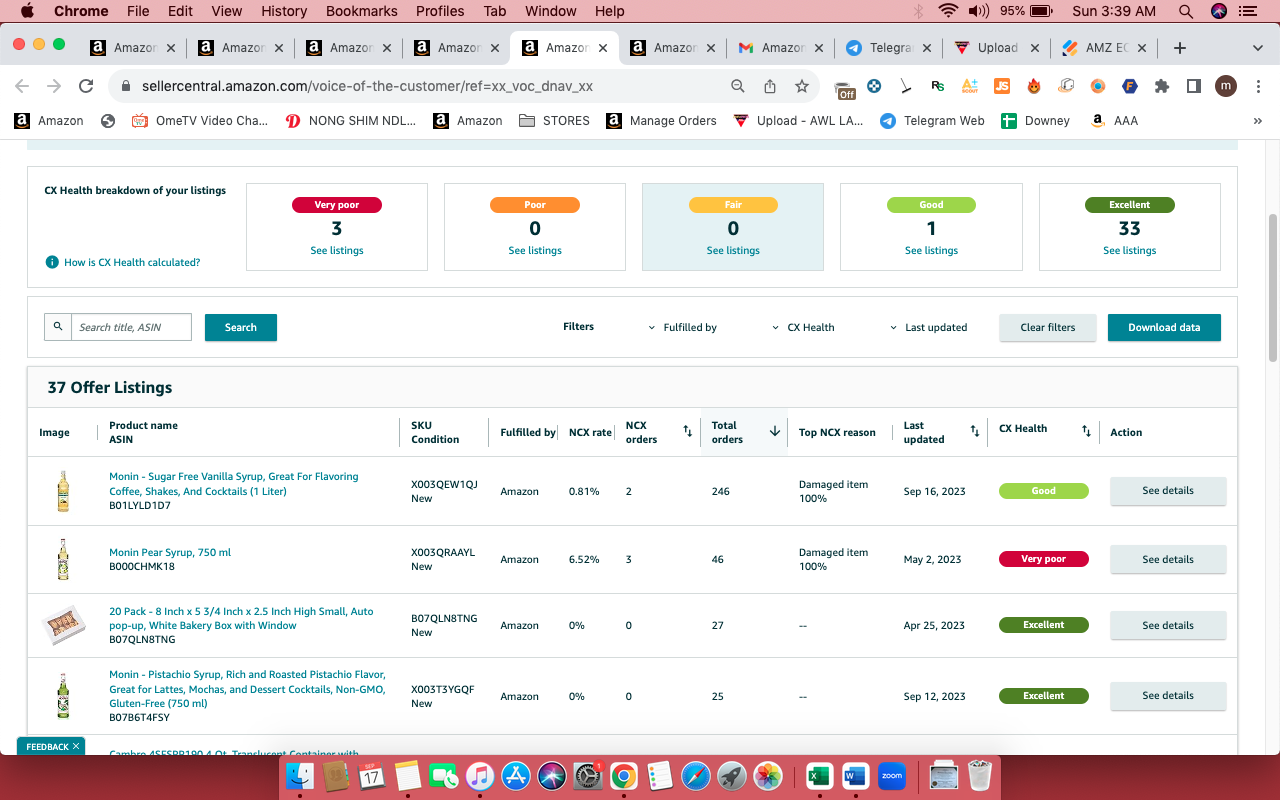Image resolution: width=1280 pixels, height=800 pixels.
Task: Open the Chrome profile avatar 'm'
Action: 1226,86
